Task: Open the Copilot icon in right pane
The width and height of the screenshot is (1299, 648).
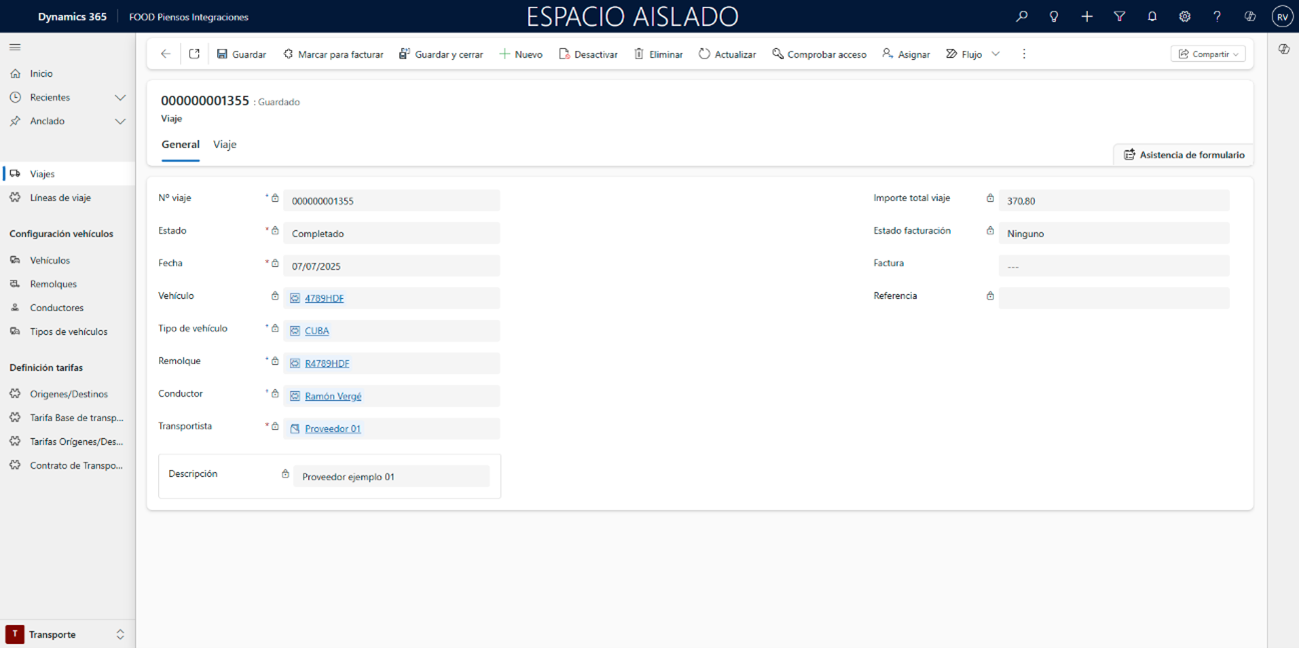Action: (1284, 49)
